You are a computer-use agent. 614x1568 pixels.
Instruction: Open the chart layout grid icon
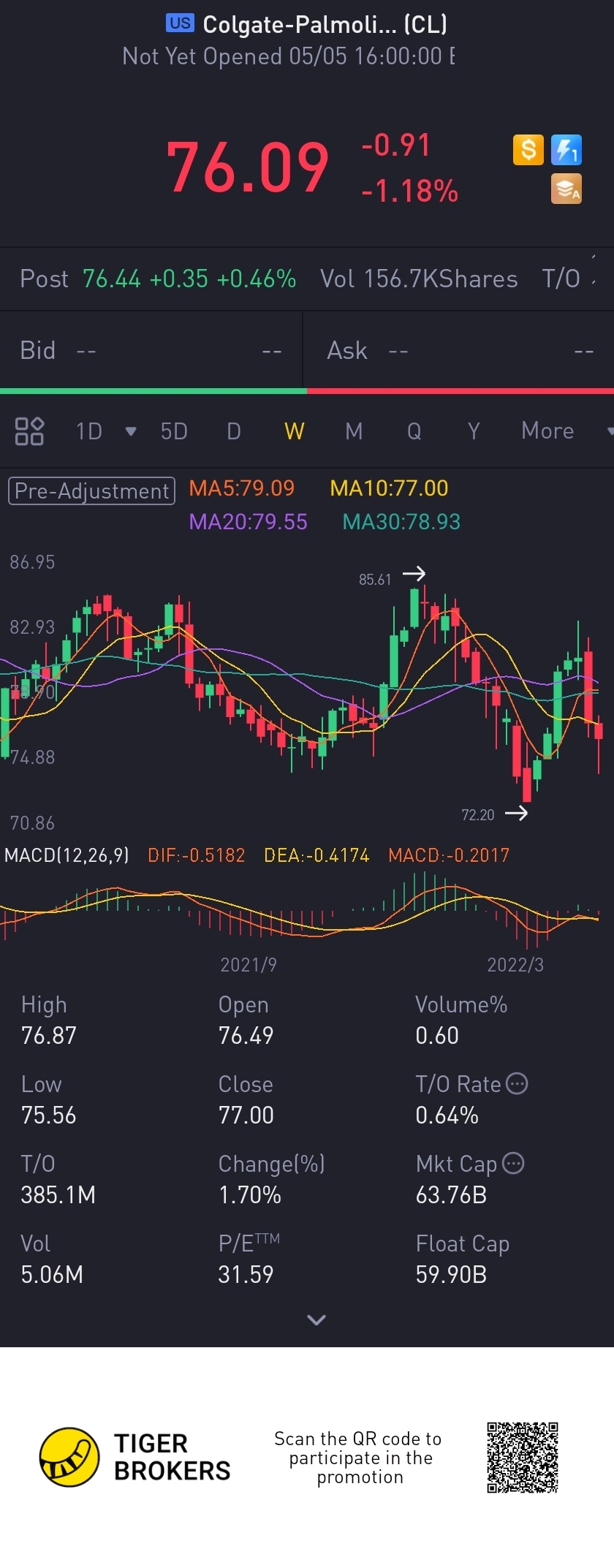[x=29, y=431]
